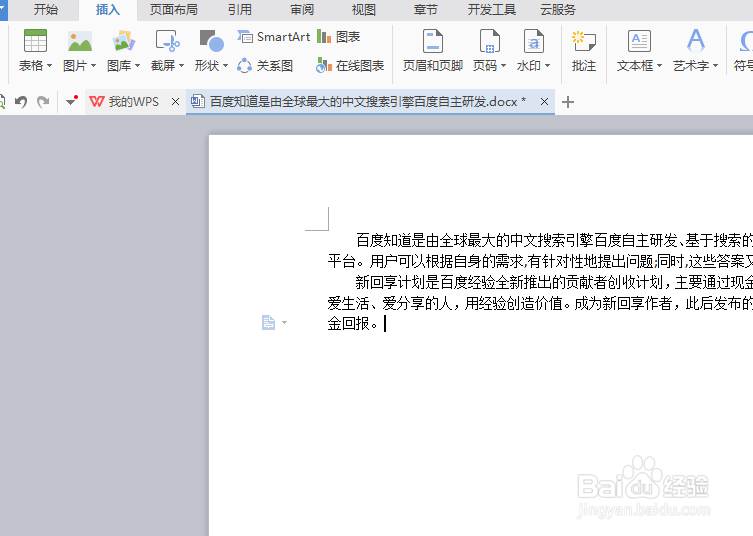
Task: Open the View (视图) tab
Action: 364,10
